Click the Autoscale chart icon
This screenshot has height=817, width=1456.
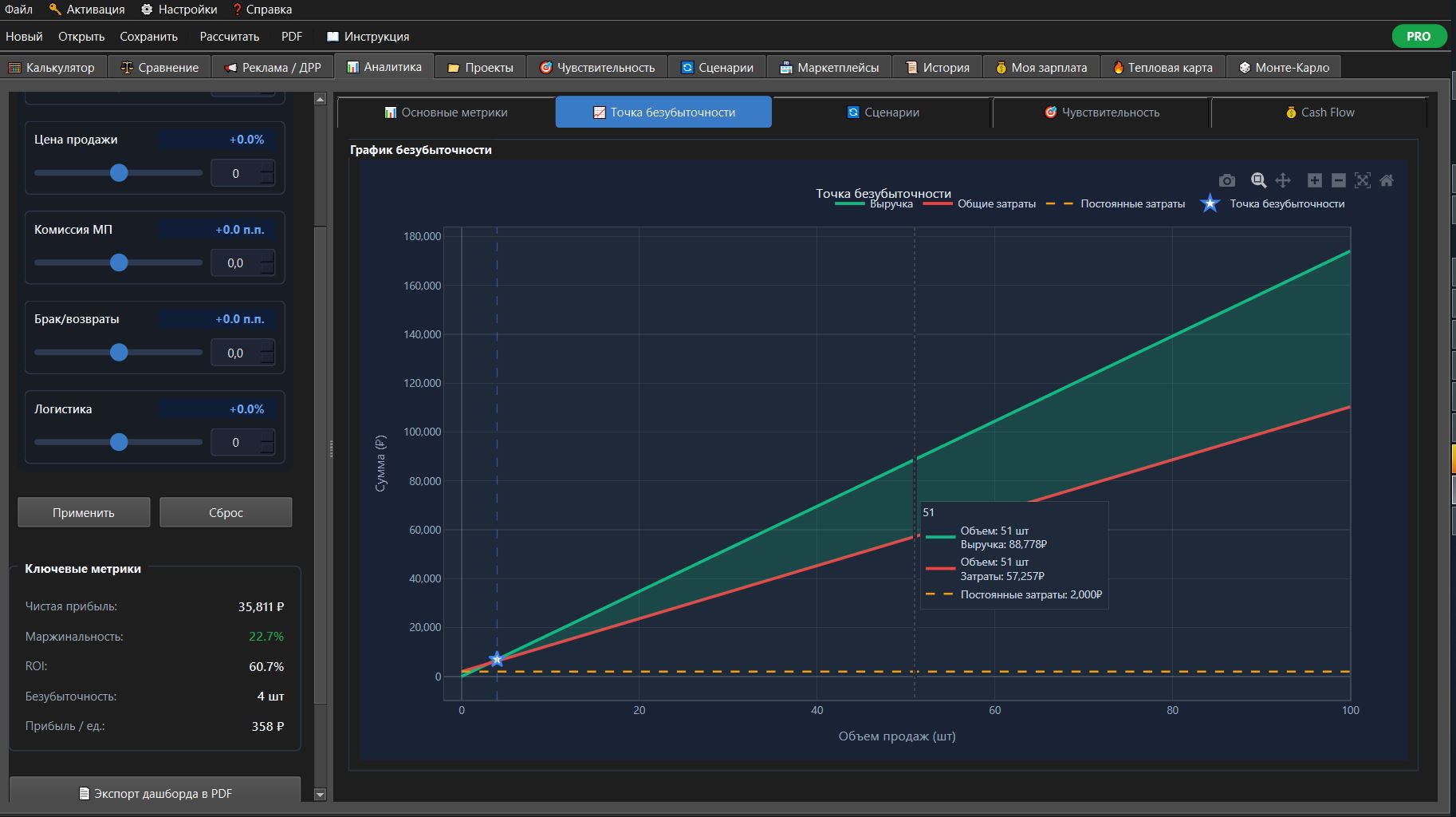(x=1363, y=180)
